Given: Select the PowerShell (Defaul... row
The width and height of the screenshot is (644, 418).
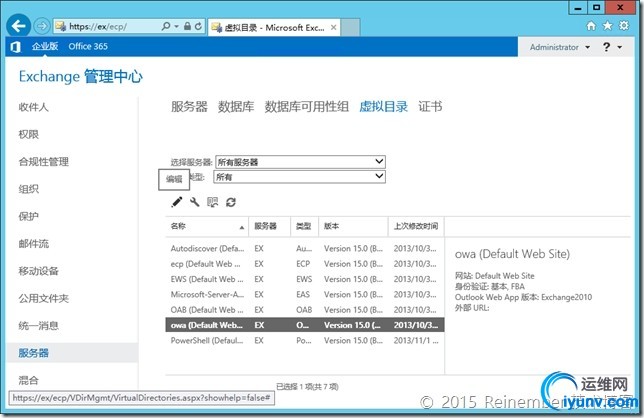Looking at the screenshot, I should tap(305, 340).
